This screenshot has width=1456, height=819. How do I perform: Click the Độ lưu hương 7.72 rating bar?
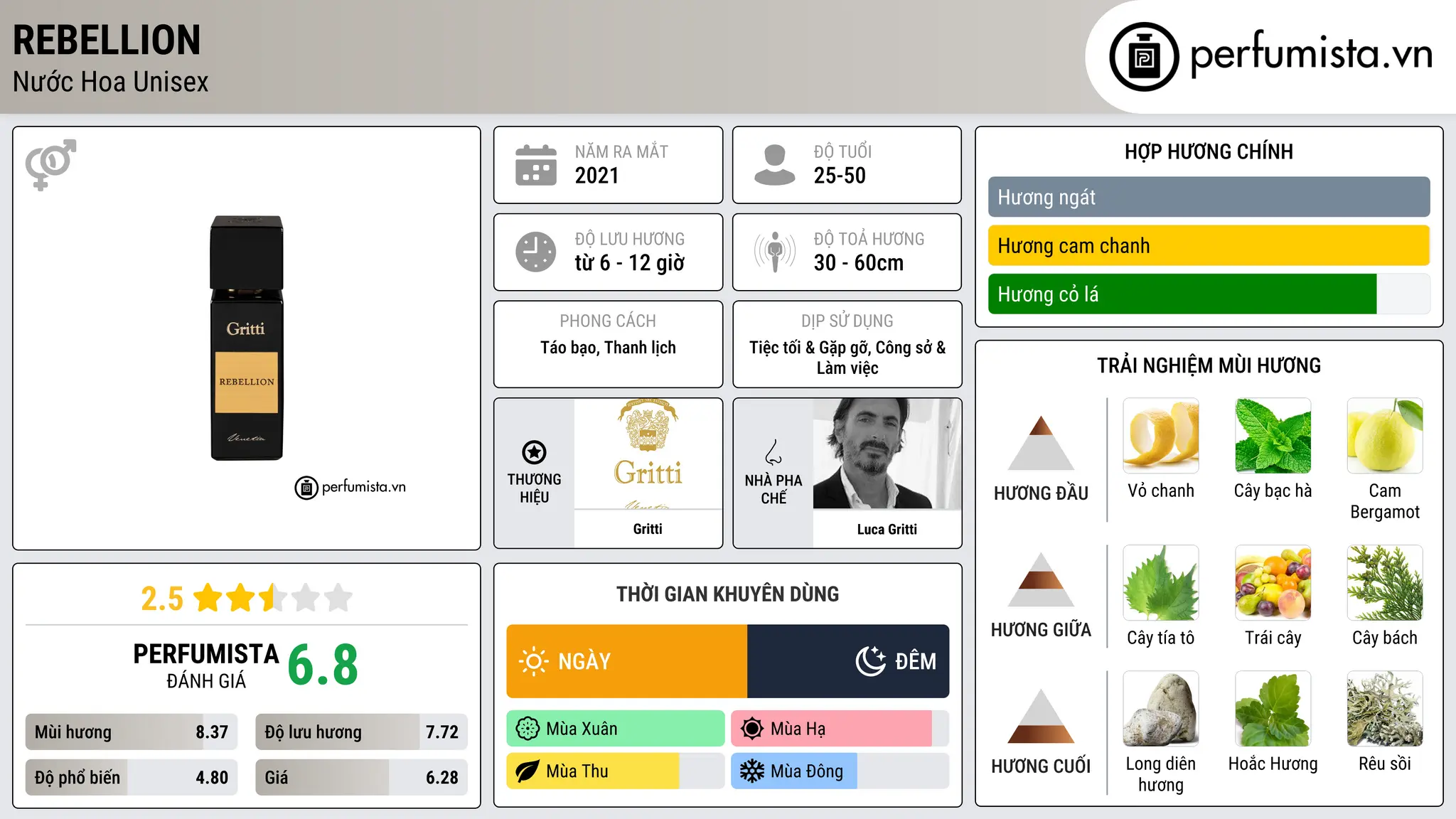click(361, 732)
